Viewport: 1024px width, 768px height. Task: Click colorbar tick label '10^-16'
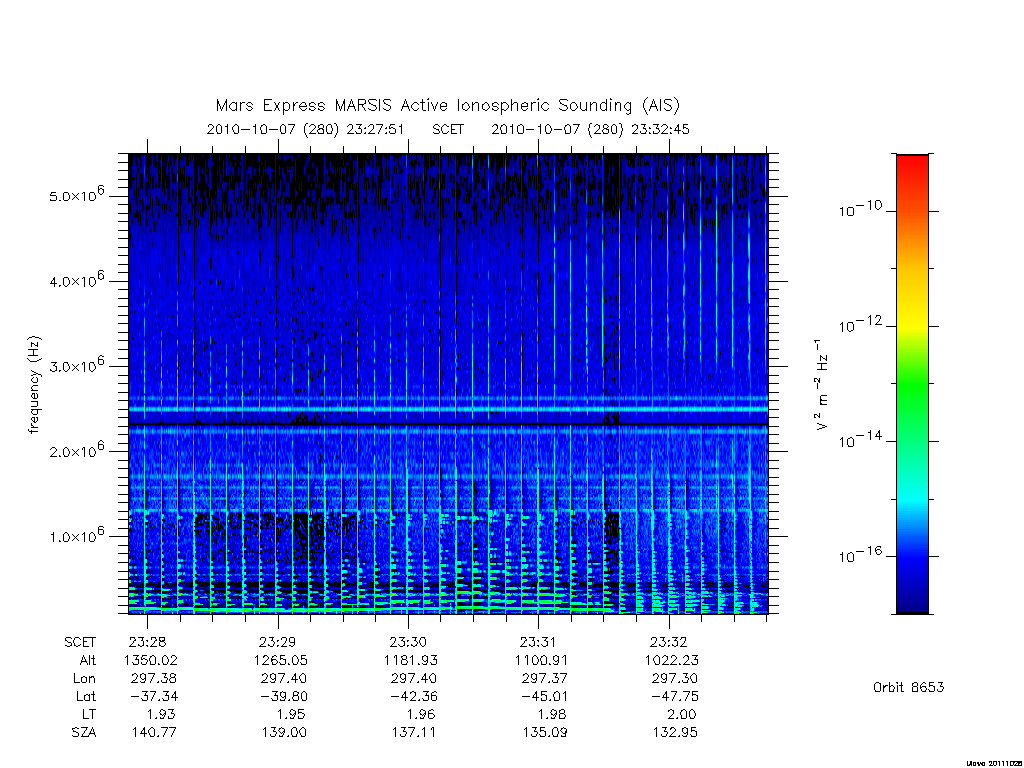pyautogui.click(x=860, y=554)
